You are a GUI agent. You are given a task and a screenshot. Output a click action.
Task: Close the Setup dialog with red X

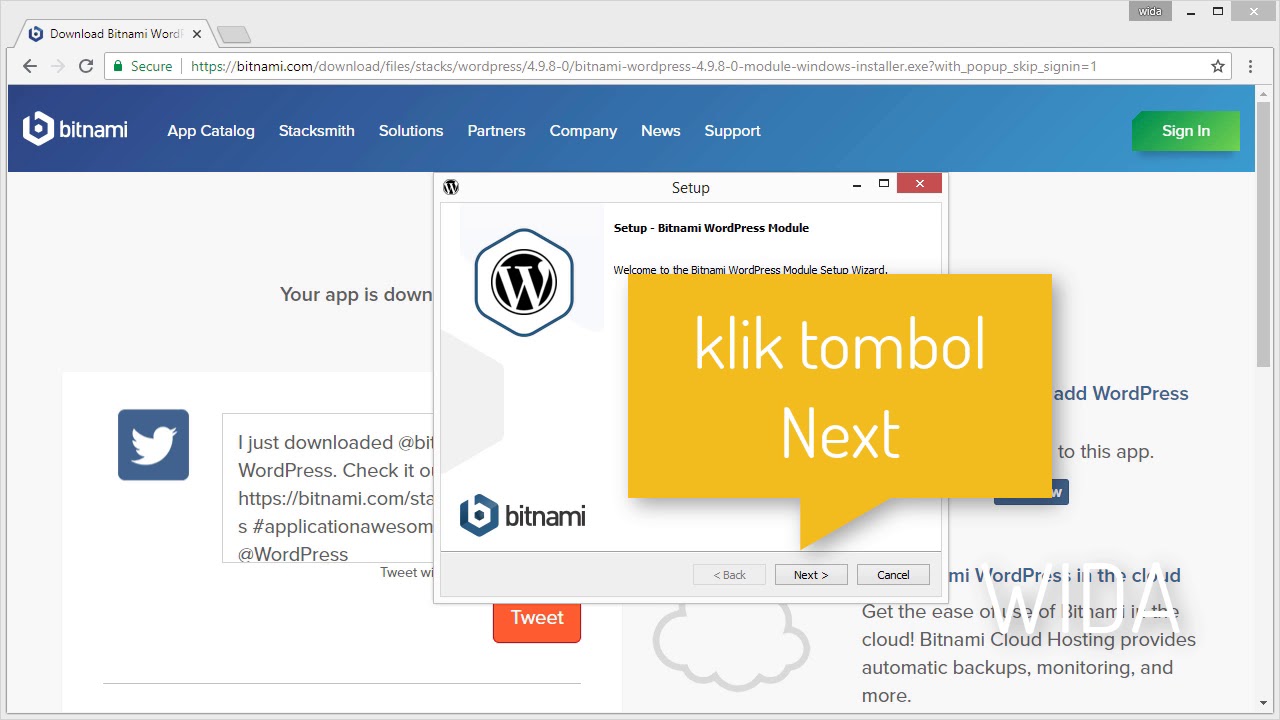click(x=919, y=184)
